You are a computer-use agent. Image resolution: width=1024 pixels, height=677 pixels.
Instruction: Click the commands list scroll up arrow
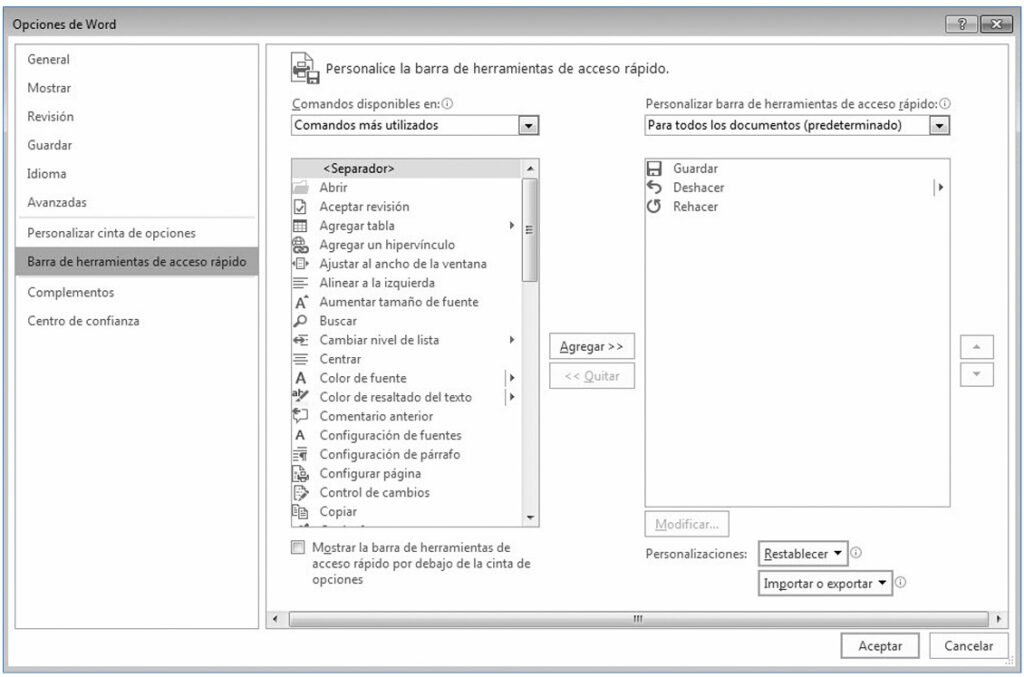pos(530,168)
